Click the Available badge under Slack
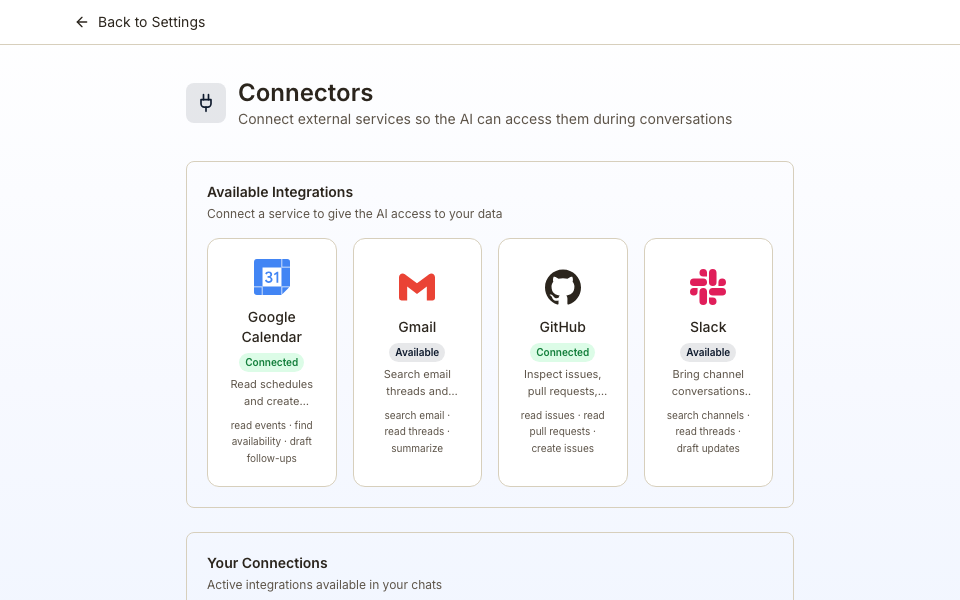 click(x=708, y=353)
